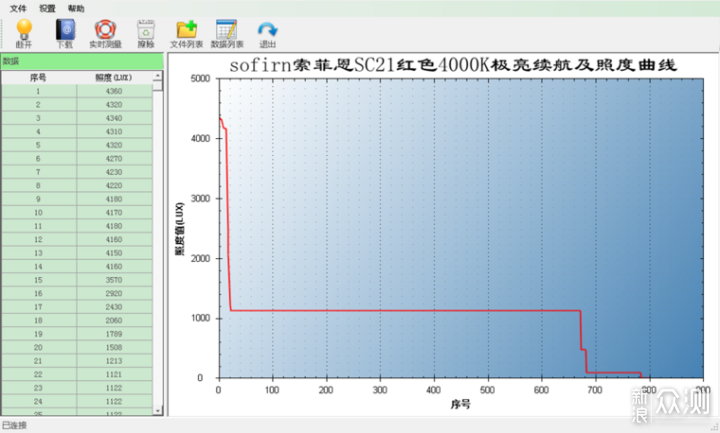Select table value 1789 in row 19
This screenshot has width=720, height=433.
[x=114, y=334]
